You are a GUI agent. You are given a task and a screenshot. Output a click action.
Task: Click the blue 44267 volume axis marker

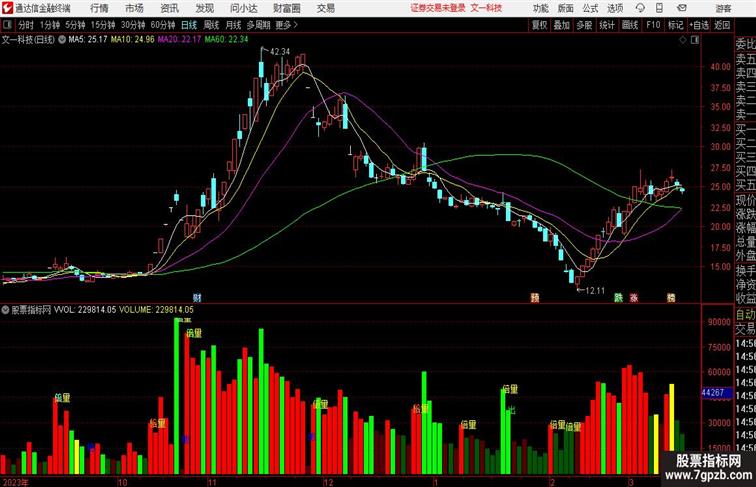[x=716, y=393]
